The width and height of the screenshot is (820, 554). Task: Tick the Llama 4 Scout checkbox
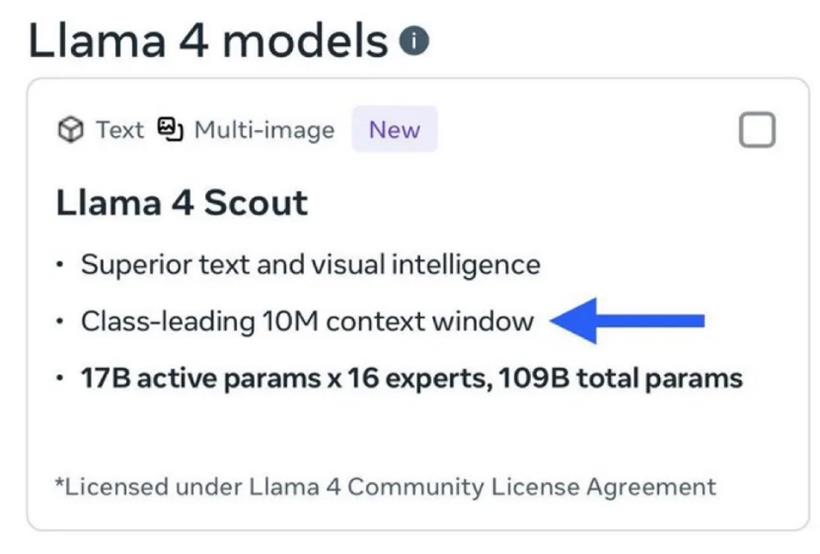757,130
